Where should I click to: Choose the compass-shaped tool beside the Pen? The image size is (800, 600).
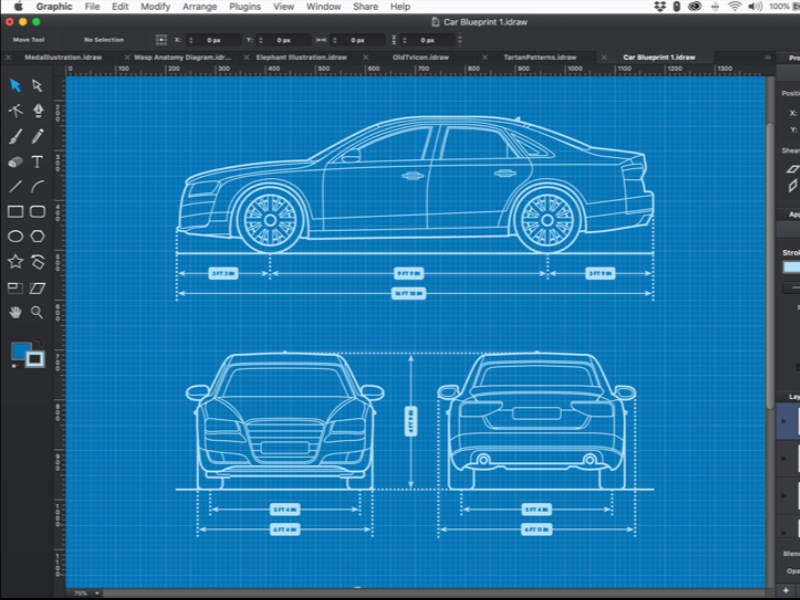[x=15, y=110]
